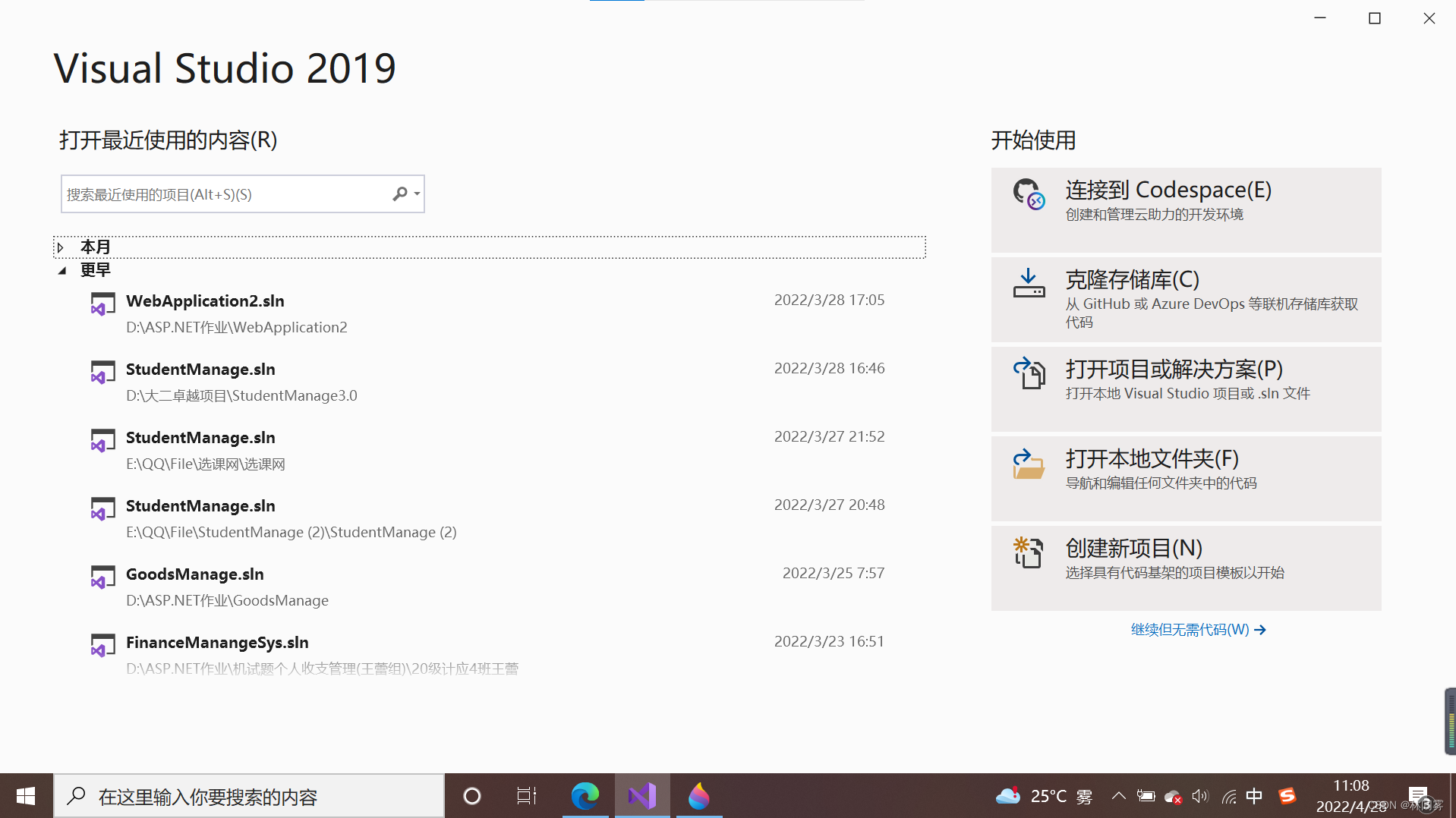Click the FinanceManangeSys.sln solution icon
Image resolution: width=1456 pixels, height=818 pixels.
click(x=102, y=645)
